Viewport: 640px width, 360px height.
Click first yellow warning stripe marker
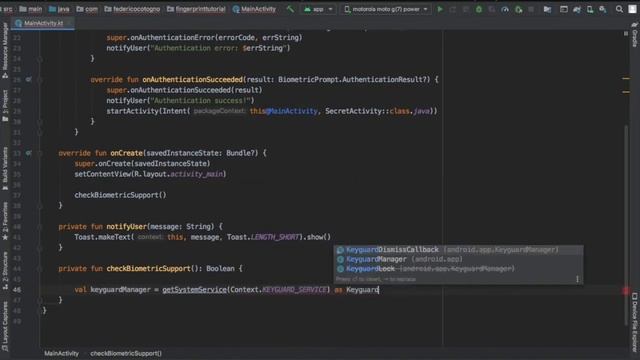[x=626, y=78]
